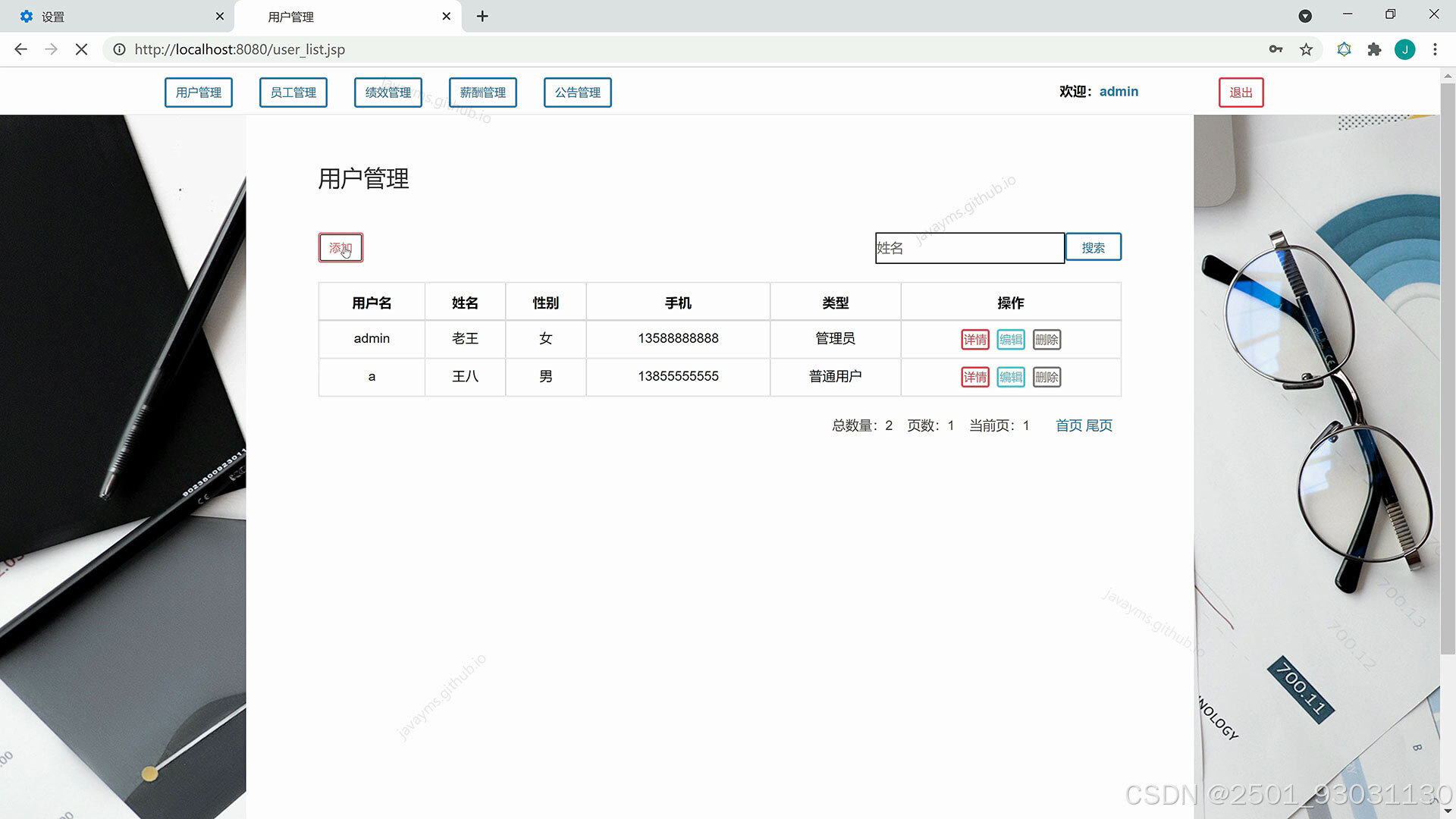Click the 总数量: 2 text
1456x819 pixels.
(x=862, y=425)
